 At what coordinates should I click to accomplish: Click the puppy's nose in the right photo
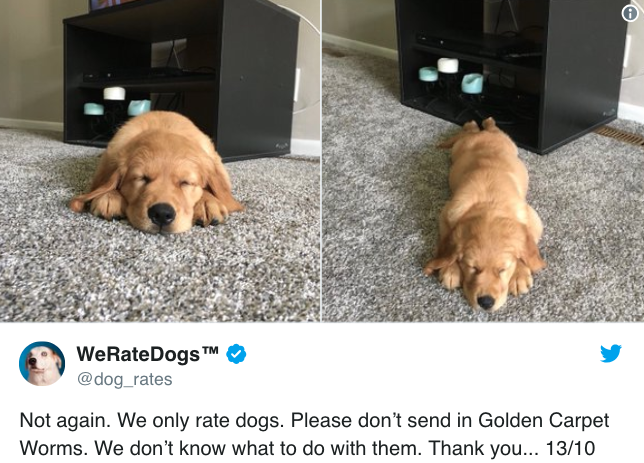[x=485, y=302]
